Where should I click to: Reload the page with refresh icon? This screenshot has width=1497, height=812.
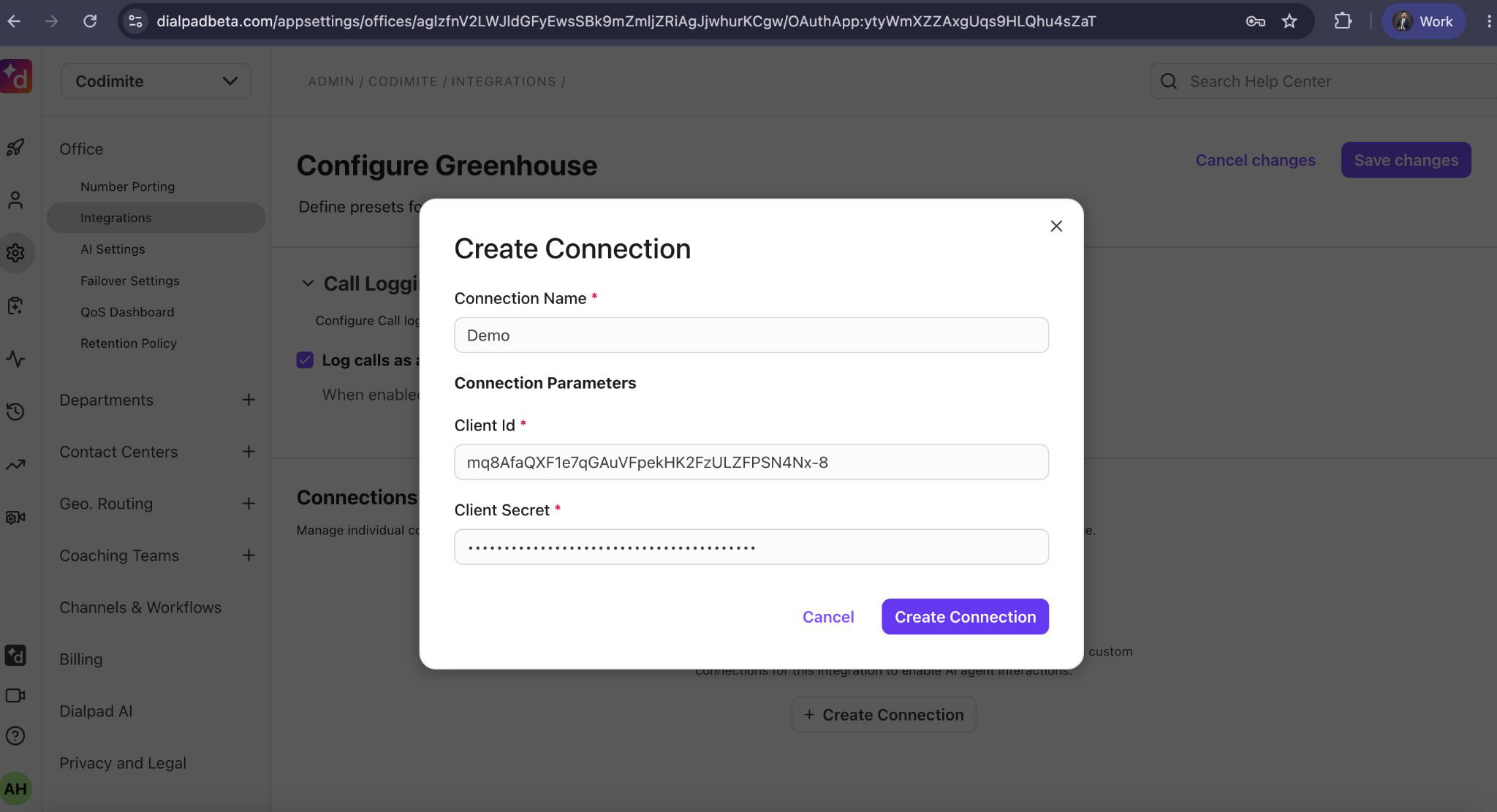pos(90,21)
